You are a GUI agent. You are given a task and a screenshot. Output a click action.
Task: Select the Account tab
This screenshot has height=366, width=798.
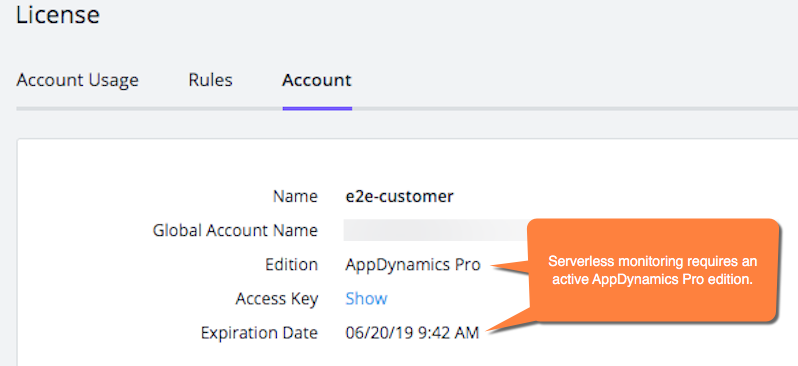tap(317, 80)
